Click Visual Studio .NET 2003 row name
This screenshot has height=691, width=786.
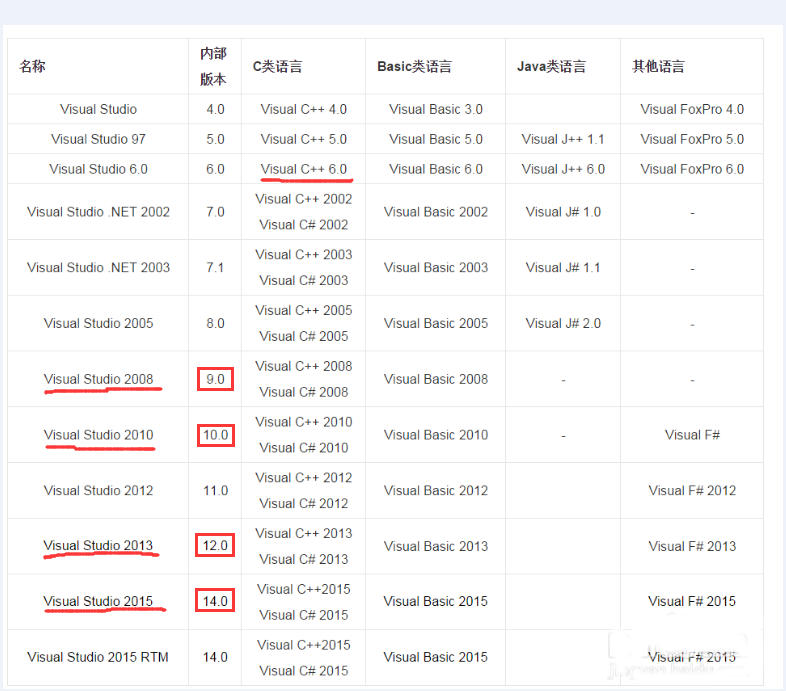click(x=98, y=267)
